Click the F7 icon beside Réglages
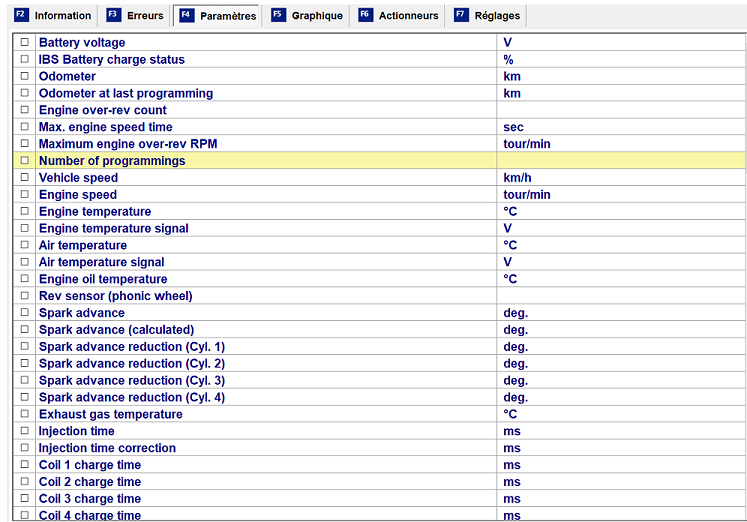747x522 pixels. tap(460, 15)
